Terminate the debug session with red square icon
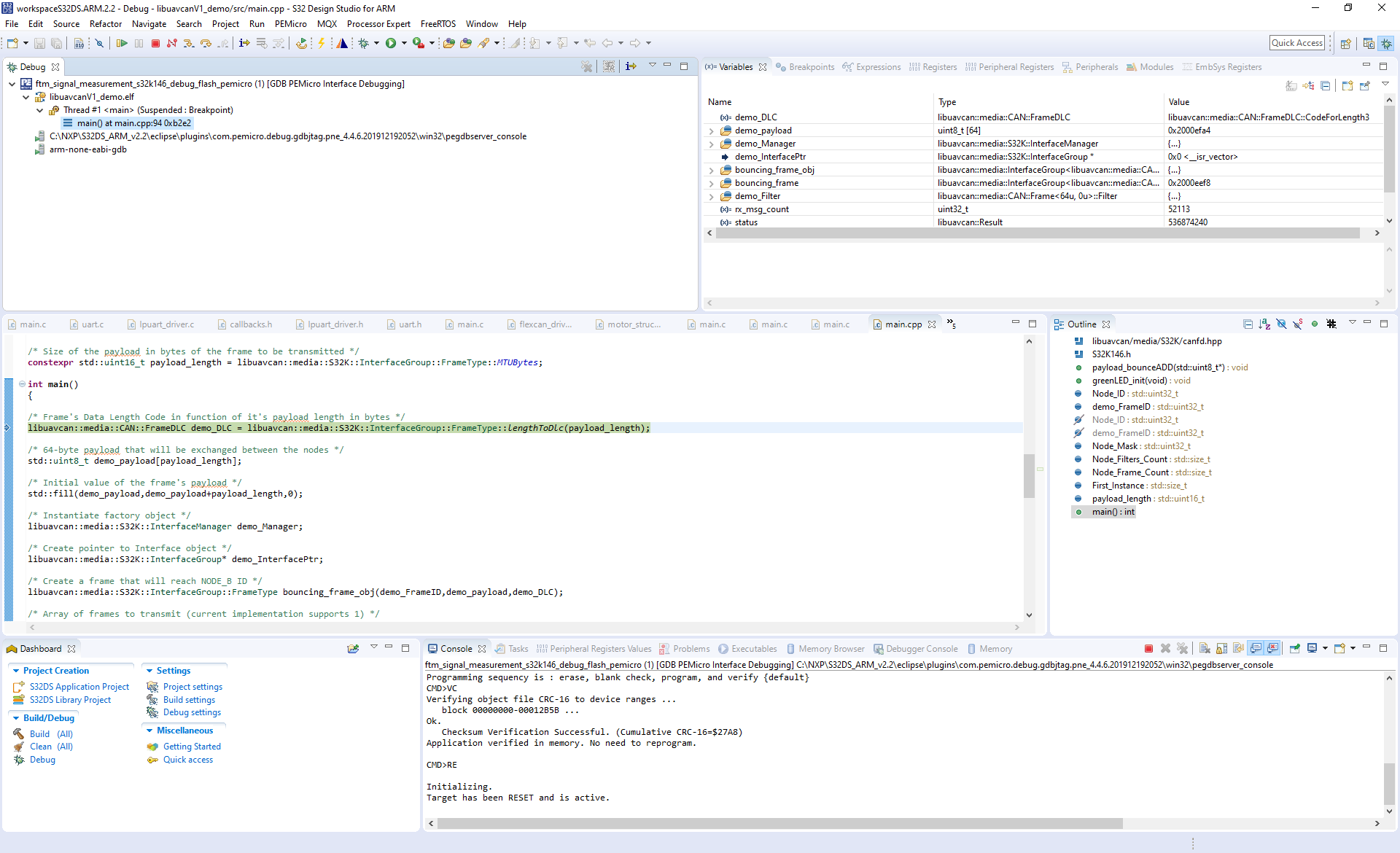Viewport: 1400px width, 853px height. [x=156, y=42]
